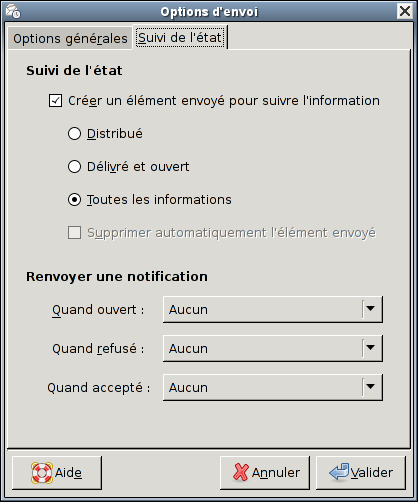Click the Quand refusé label text
The width and height of the screenshot is (418, 502).
[x=98, y=349]
